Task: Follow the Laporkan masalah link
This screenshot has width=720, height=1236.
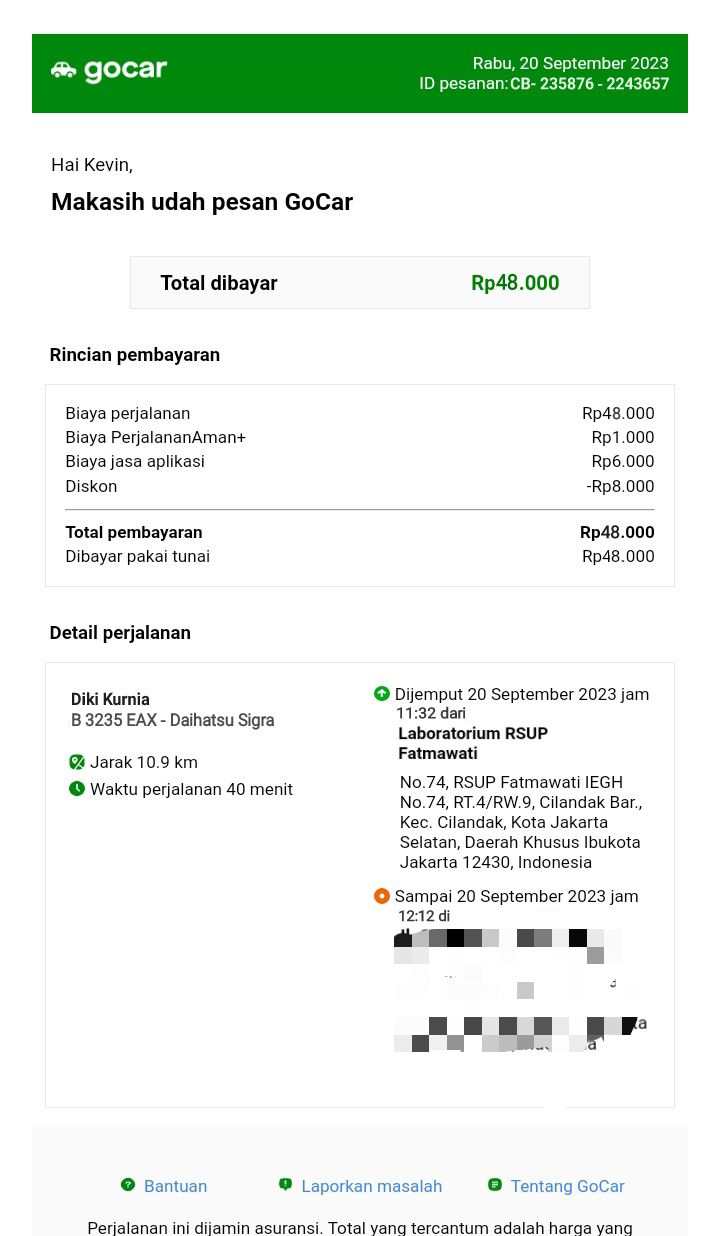Action: (x=371, y=1186)
